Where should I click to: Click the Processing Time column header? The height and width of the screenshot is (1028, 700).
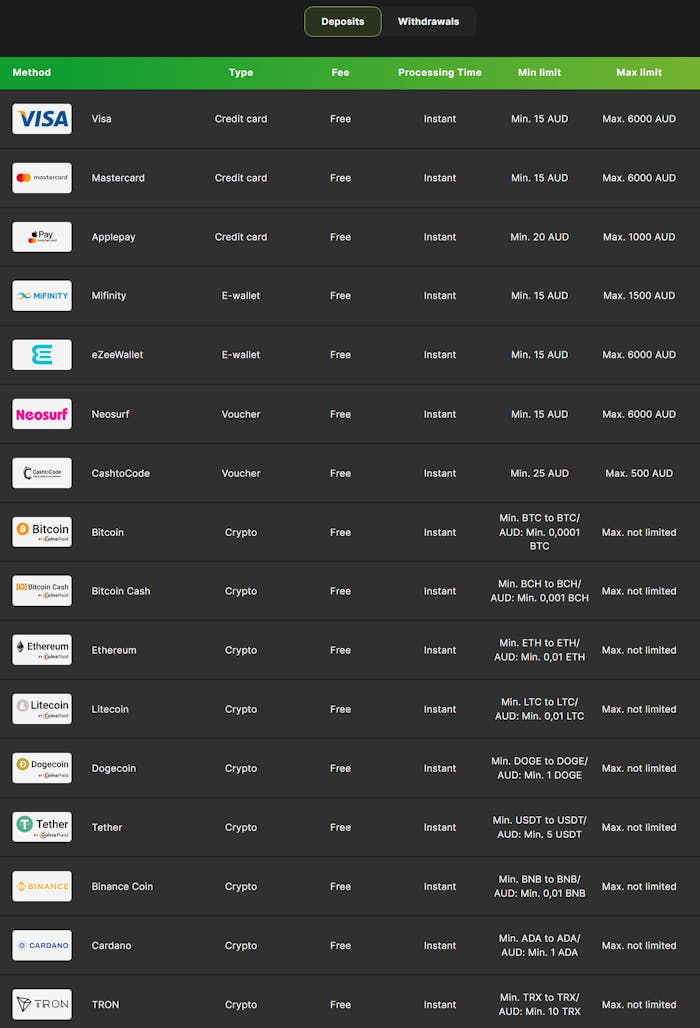(x=440, y=72)
